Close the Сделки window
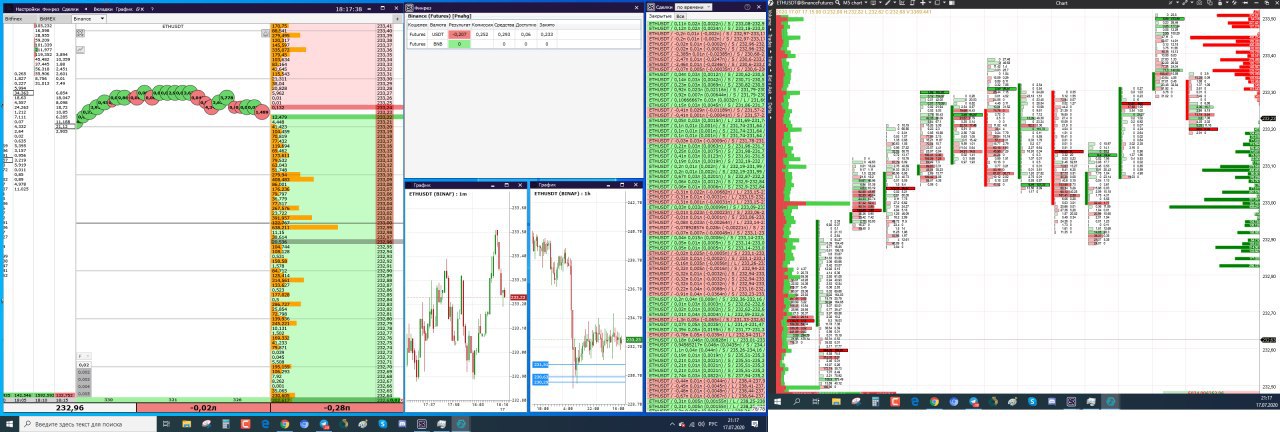 click(759, 7)
